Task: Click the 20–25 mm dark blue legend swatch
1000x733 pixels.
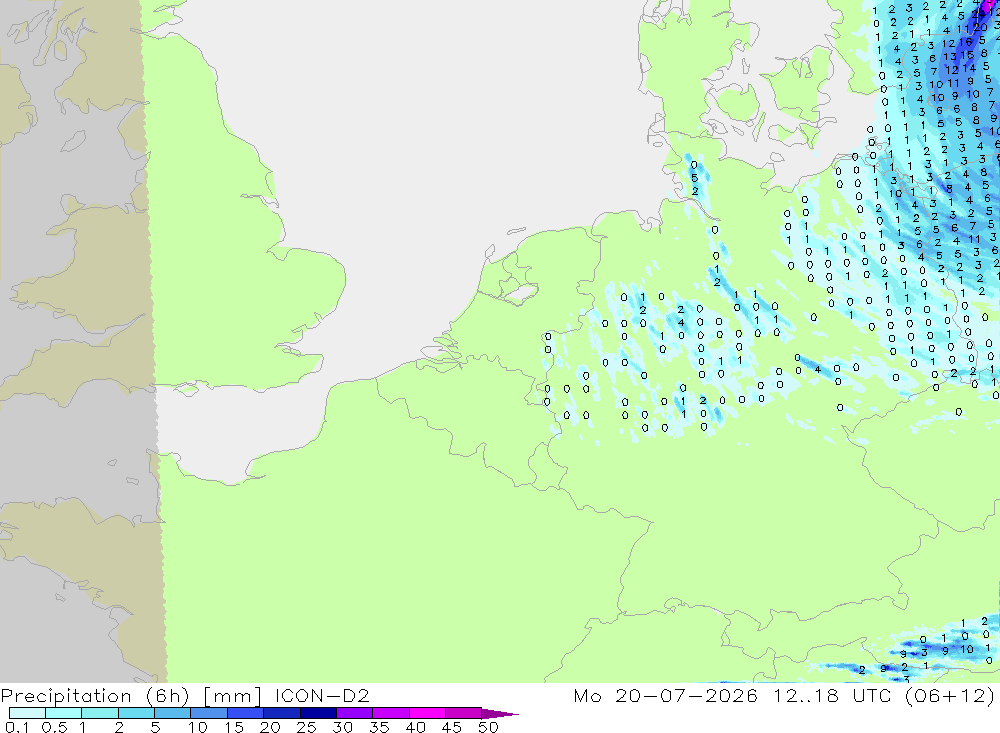Action: (281, 713)
